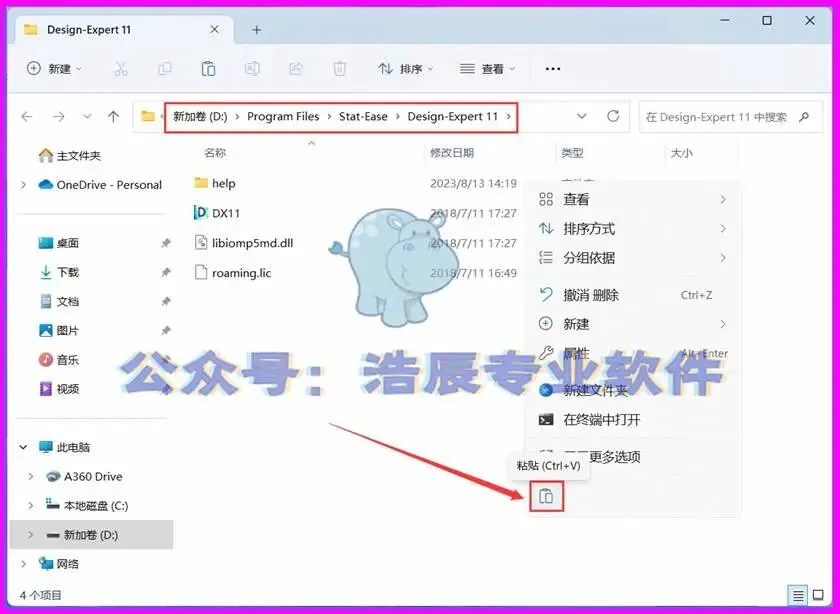Click the search magnifier icon

tap(804, 116)
